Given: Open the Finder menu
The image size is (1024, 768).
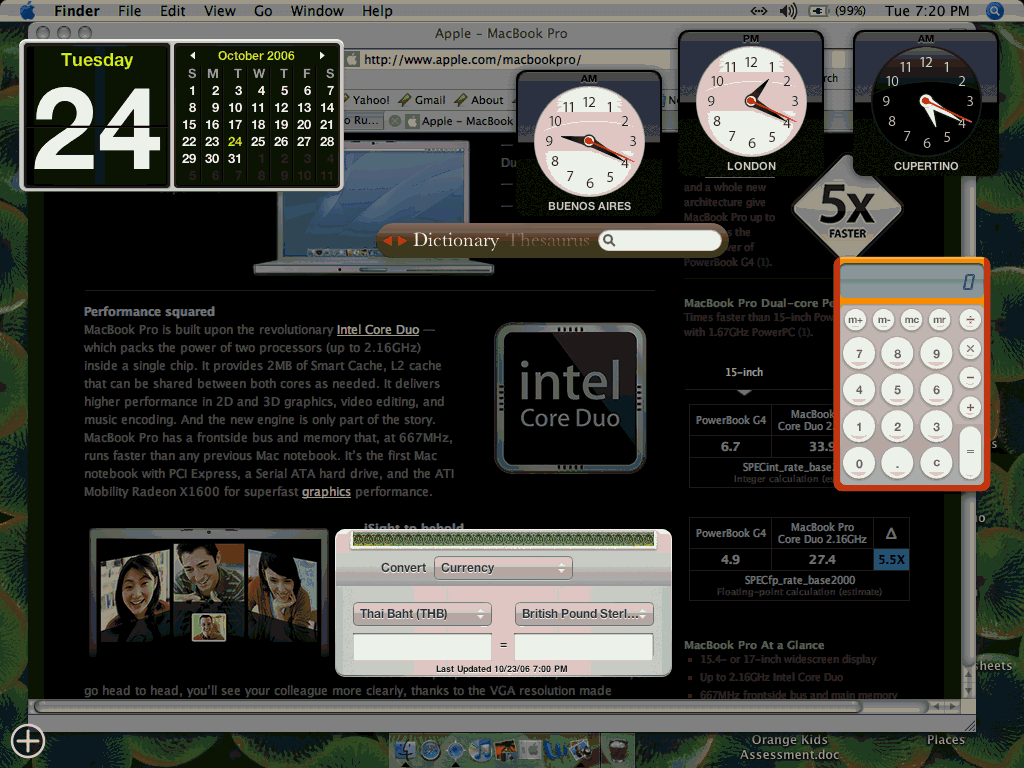Looking at the screenshot, I should point(76,10).
